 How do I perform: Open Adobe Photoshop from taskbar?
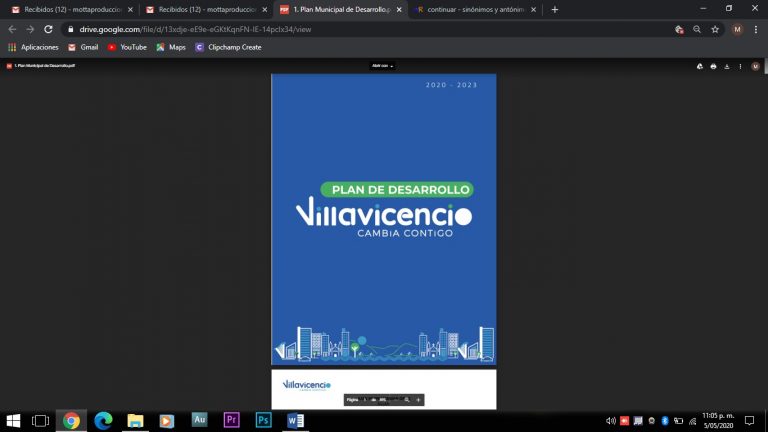(x=264, y=420)
